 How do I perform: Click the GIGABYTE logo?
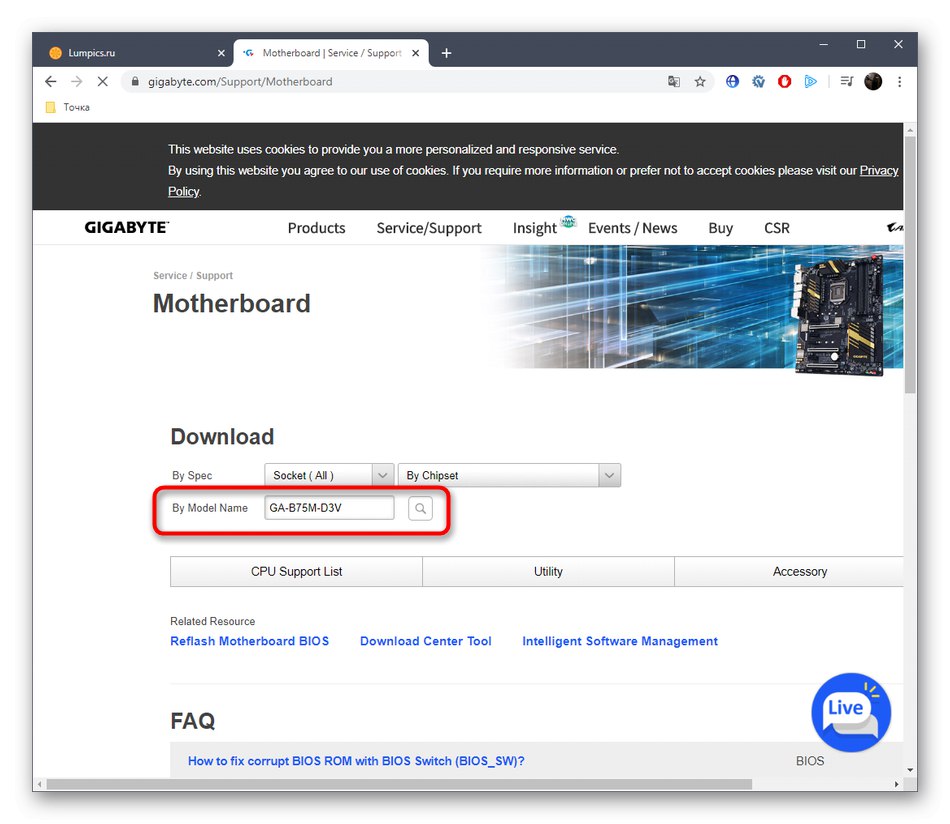pyautogui.click(x=127, y=227)
